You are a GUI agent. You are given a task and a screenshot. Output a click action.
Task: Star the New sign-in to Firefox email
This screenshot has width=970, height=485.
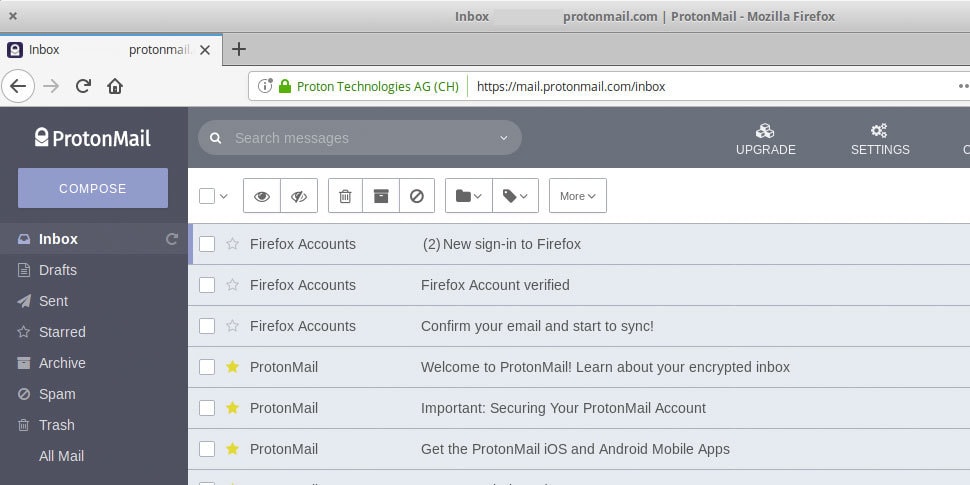[x=233, y=244]
